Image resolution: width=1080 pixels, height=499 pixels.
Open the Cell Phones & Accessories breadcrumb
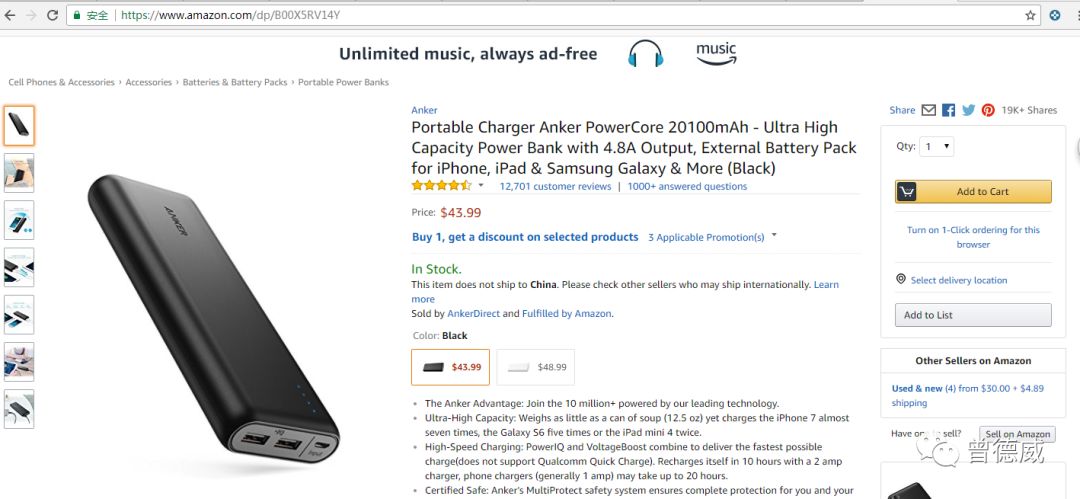coord(61,82)
